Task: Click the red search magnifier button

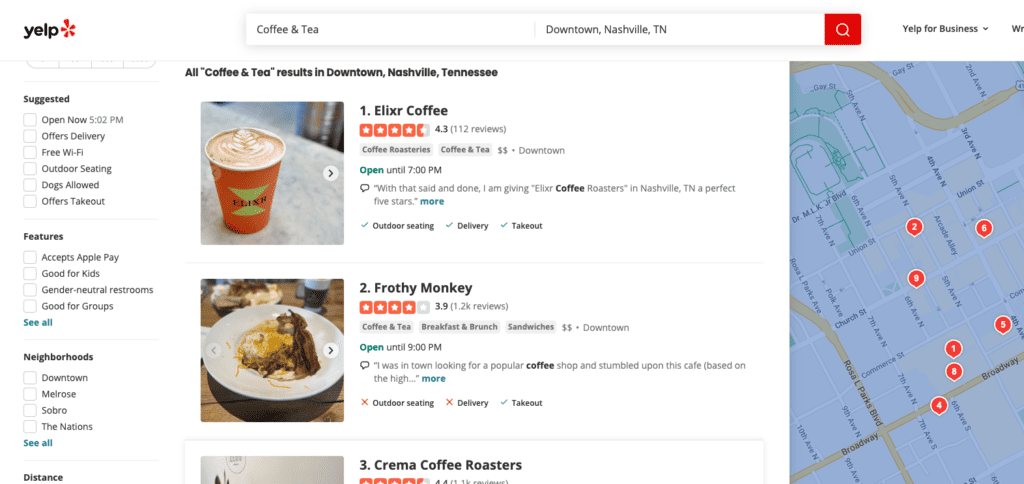Action: point(842,29)
